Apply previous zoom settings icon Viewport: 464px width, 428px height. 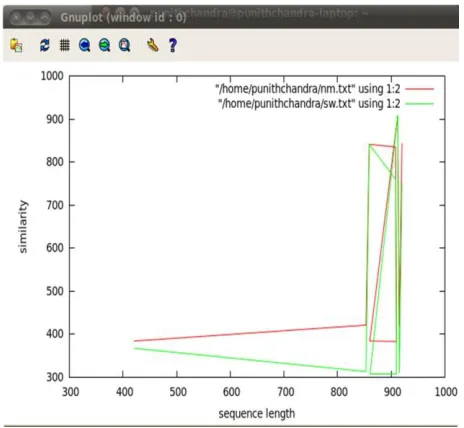click(85, 45)
